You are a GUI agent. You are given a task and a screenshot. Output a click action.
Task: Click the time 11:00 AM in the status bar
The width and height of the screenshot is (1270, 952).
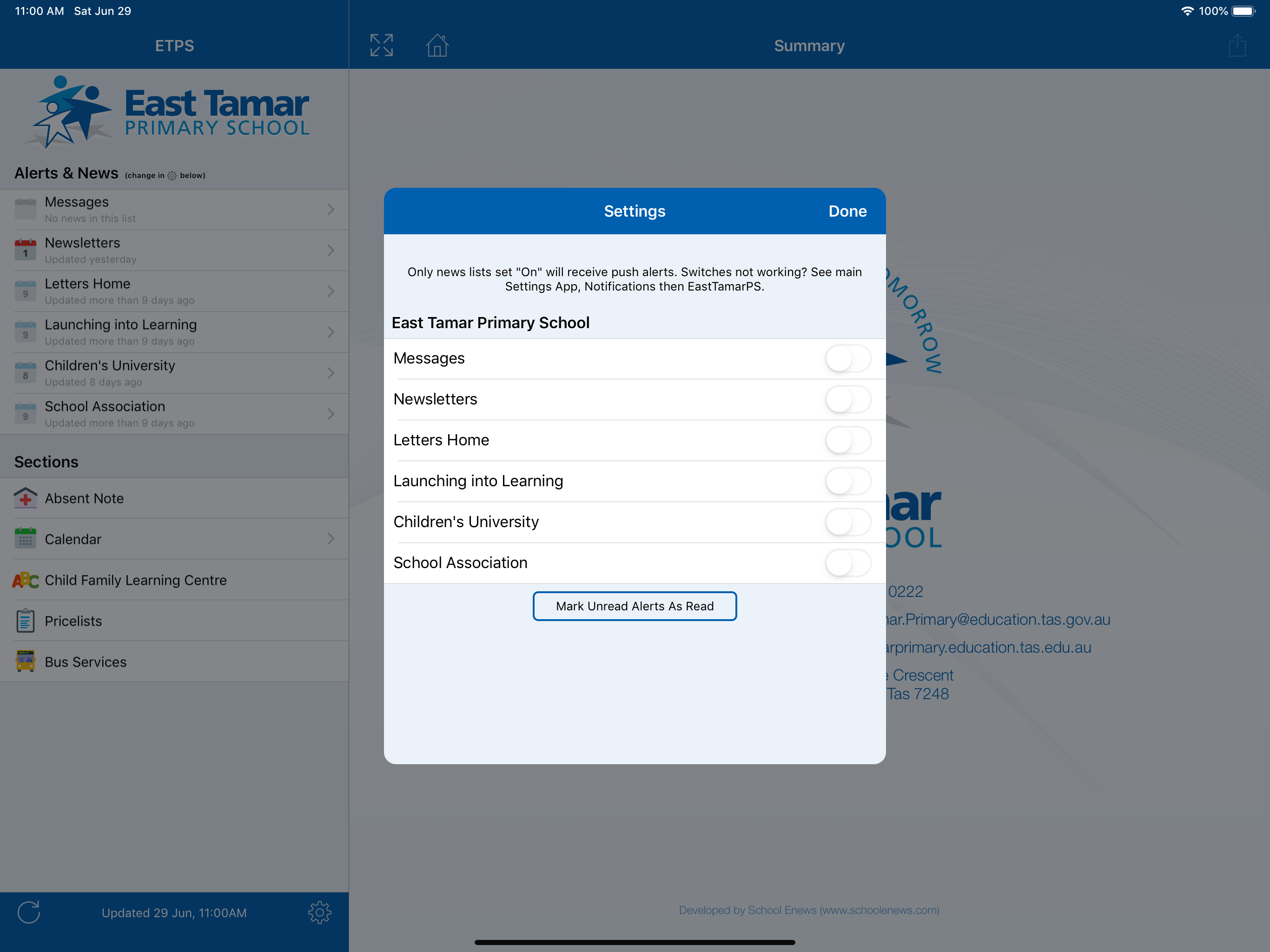[x=39, y=11]
